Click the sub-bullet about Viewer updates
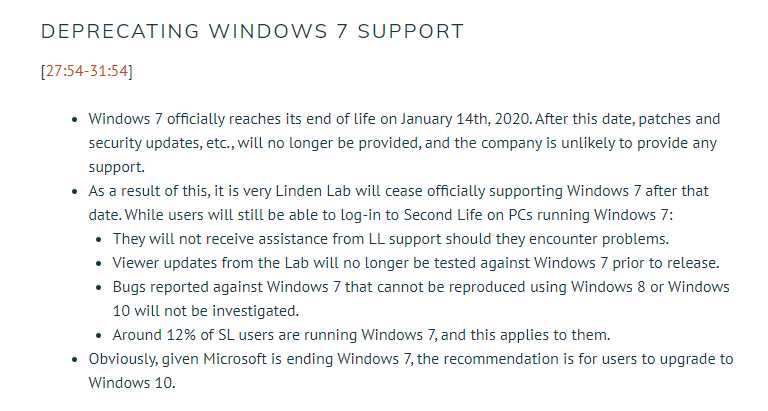This screenshot has height=411, width=768. click(416, 263)
